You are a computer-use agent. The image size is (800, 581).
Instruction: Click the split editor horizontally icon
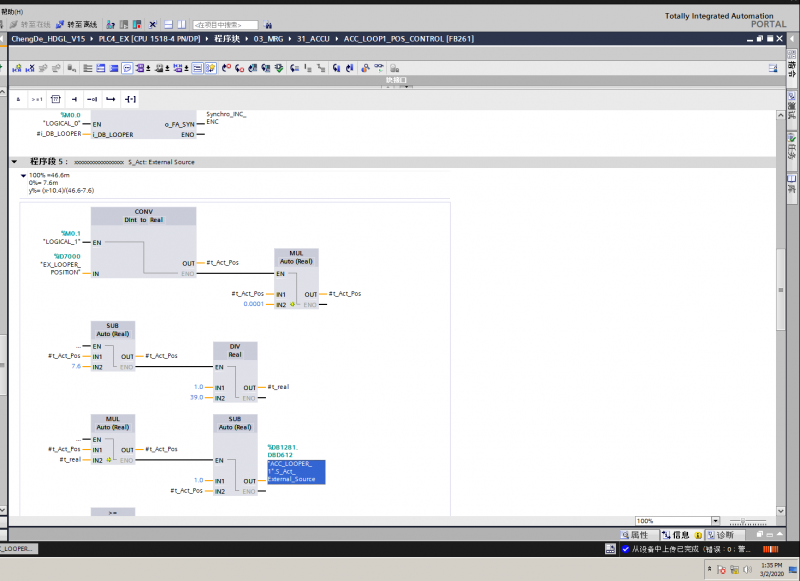tap(169, 24)
